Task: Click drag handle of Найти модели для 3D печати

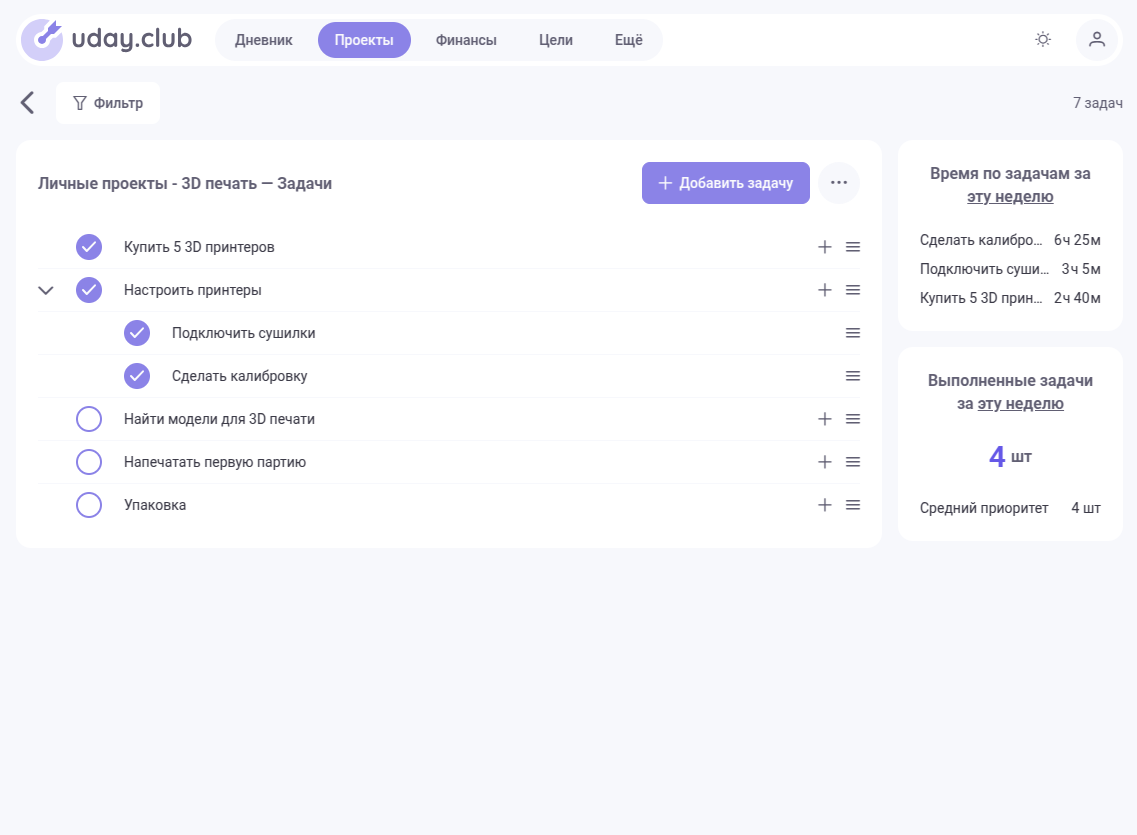Action: pos(853,419)
